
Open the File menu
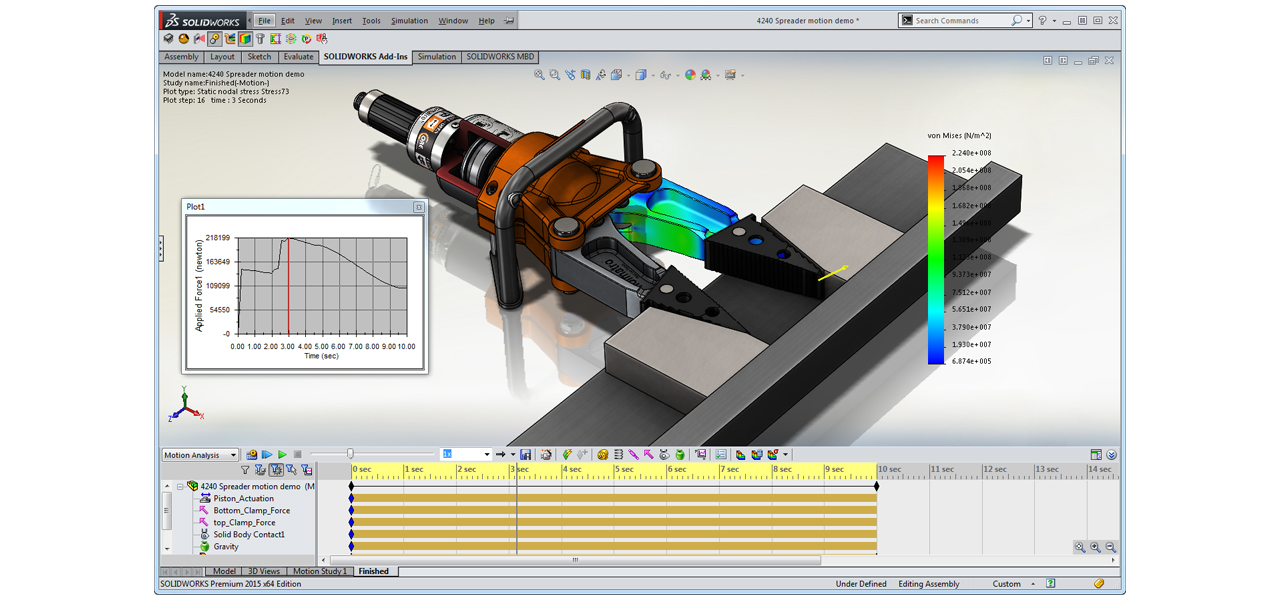pyautogui.click(x=264, y=20)
